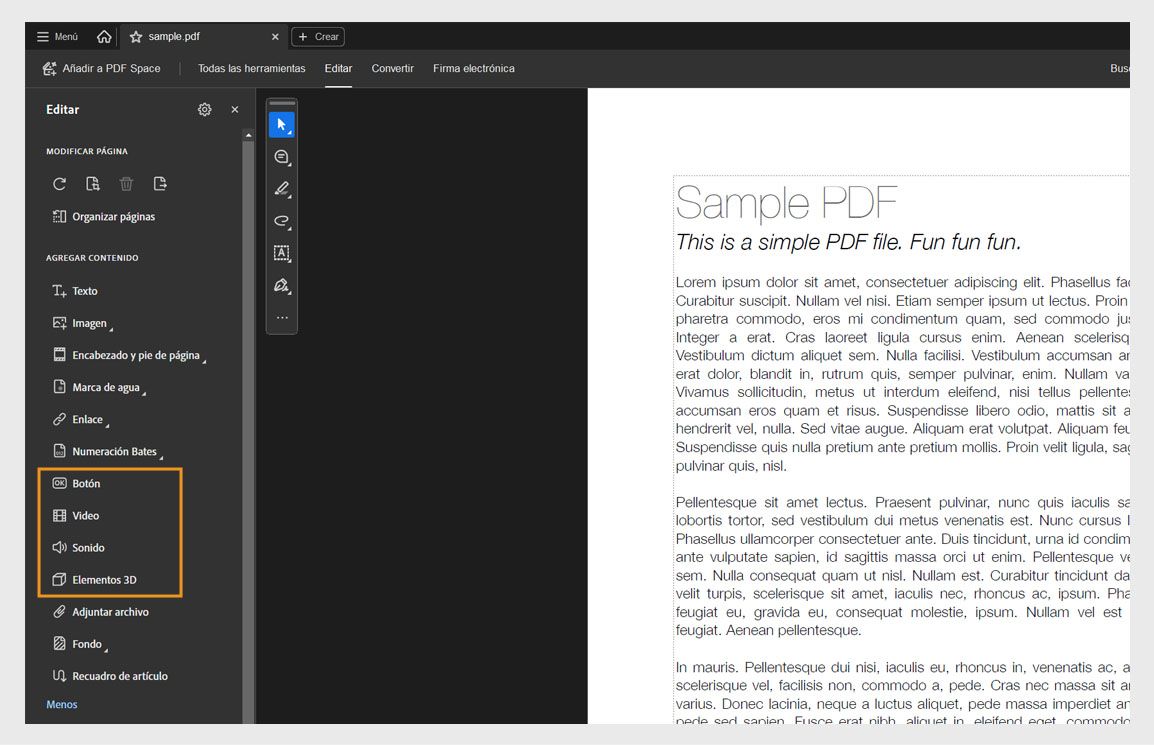1154x745 pixels.
Task: Click paragraph starting "Pellentesque sit amet lectus"
Action: pyautogui.click(x=902, y=566)
